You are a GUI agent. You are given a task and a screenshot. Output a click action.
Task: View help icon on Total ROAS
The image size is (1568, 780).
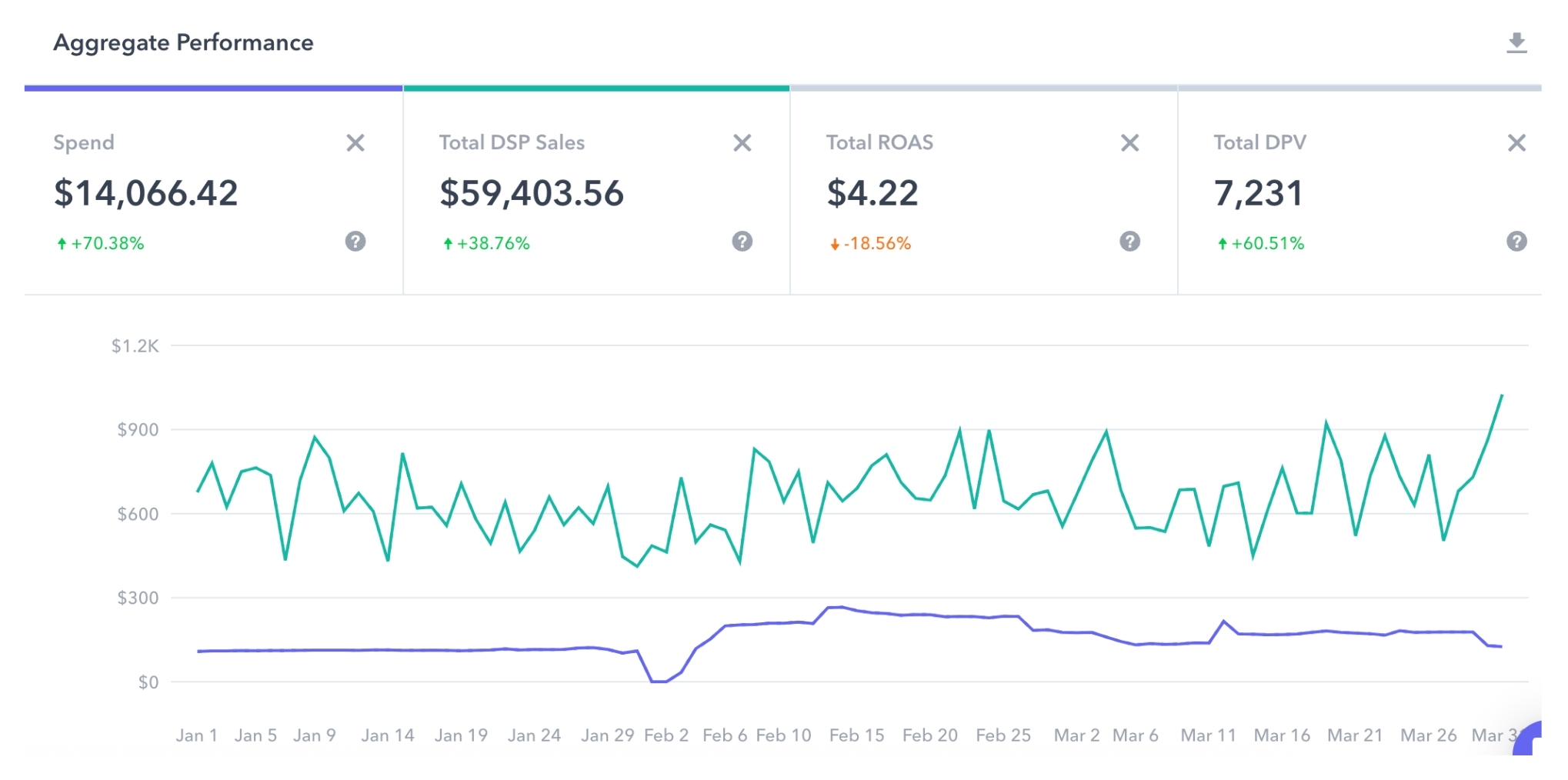pos(1129,242)
